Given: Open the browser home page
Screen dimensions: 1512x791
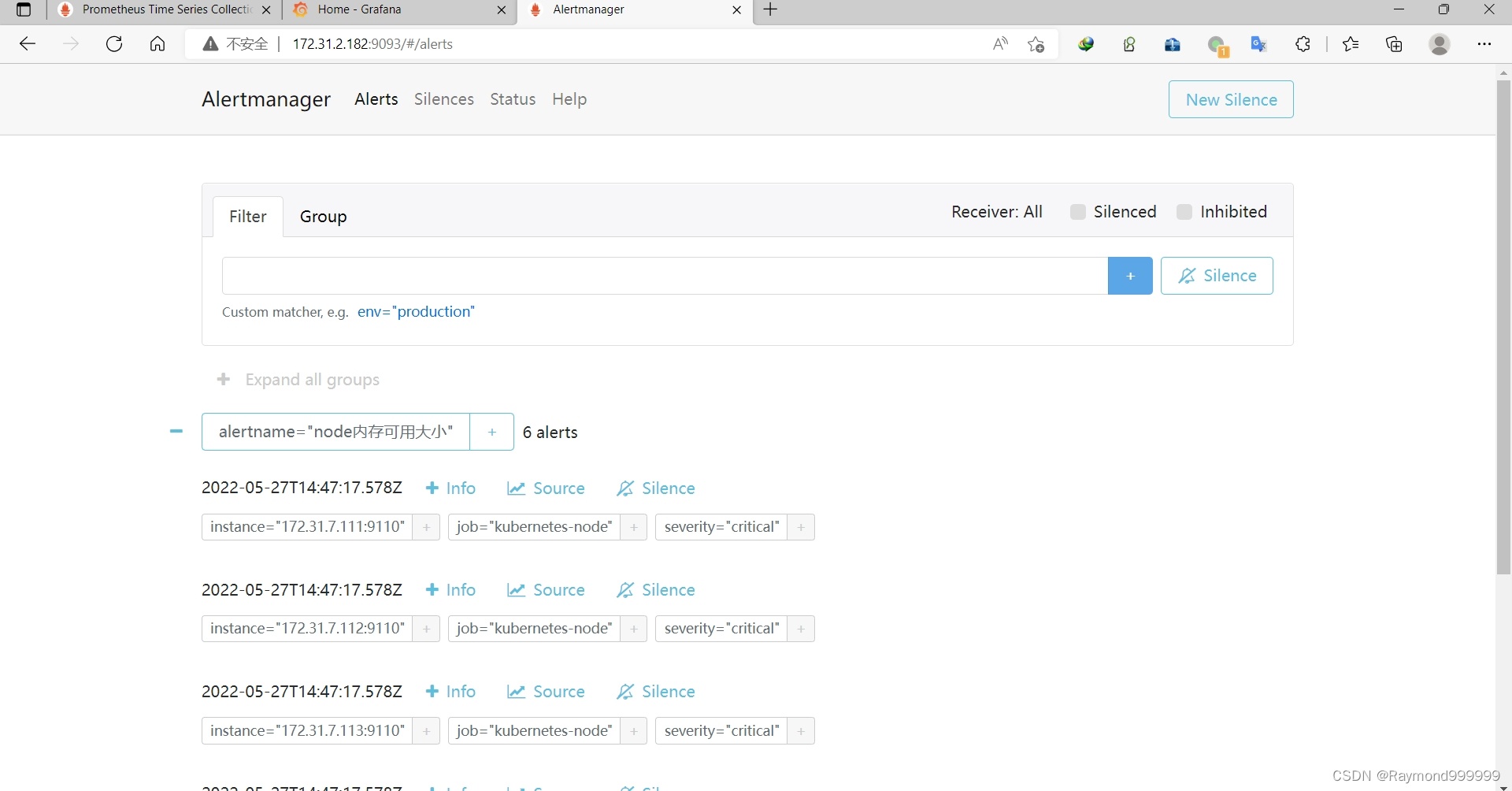Looking at the screenshot, I should [x=157, y=44].
